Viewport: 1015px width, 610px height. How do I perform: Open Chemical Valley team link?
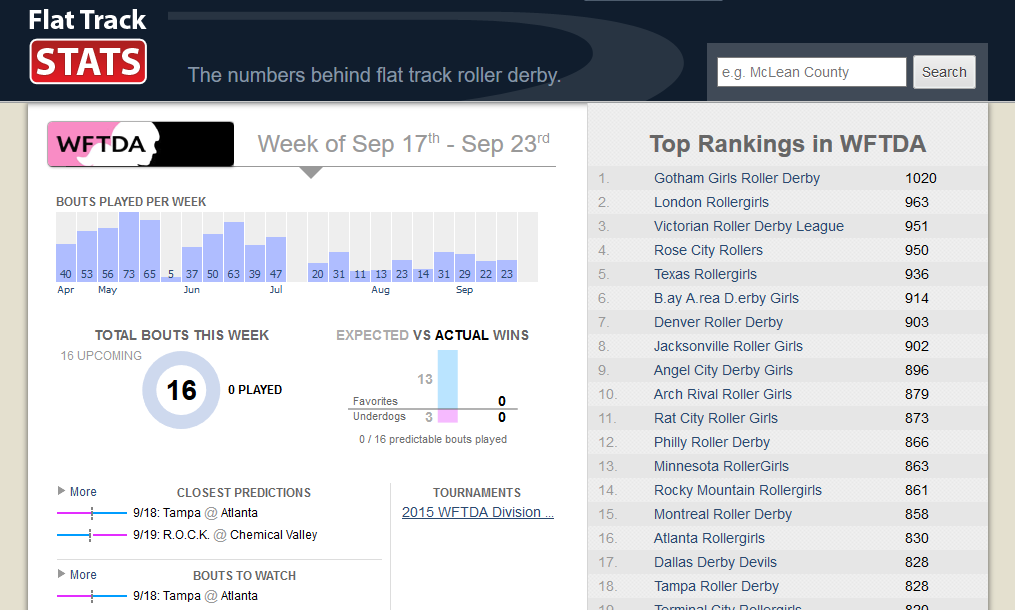(x=273, y=535)
